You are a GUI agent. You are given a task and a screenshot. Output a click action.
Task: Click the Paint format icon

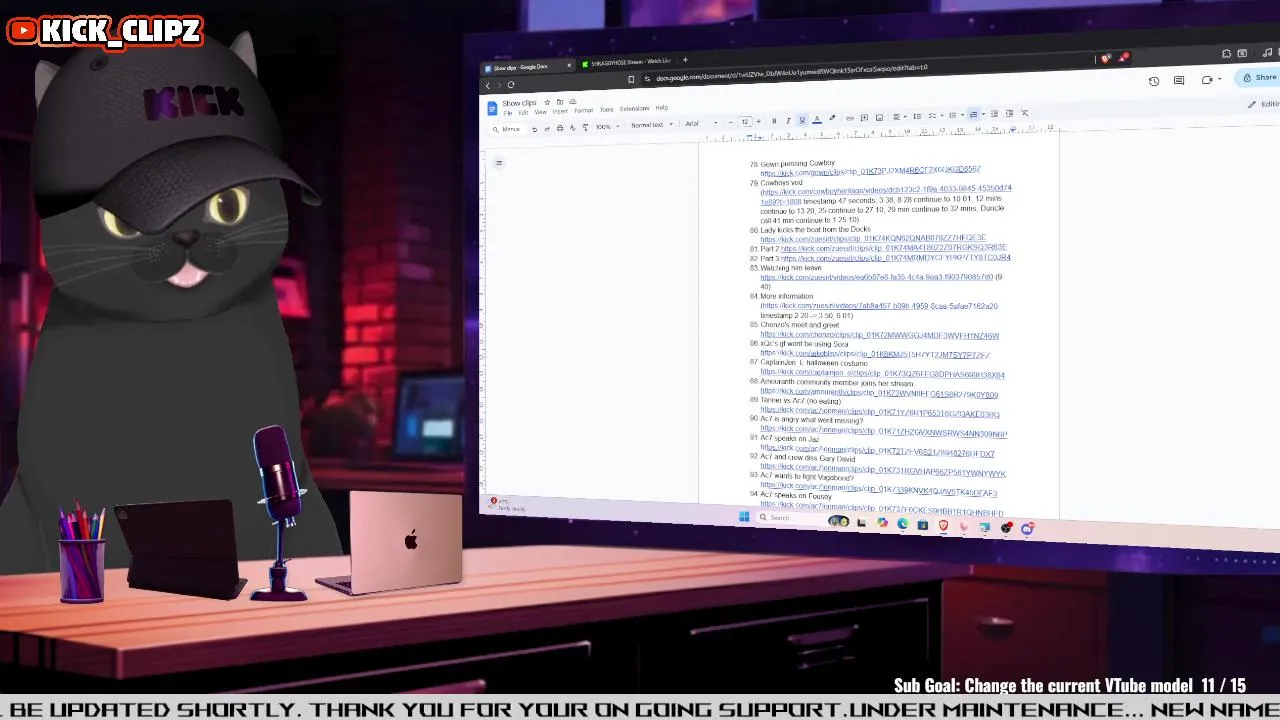585,127
